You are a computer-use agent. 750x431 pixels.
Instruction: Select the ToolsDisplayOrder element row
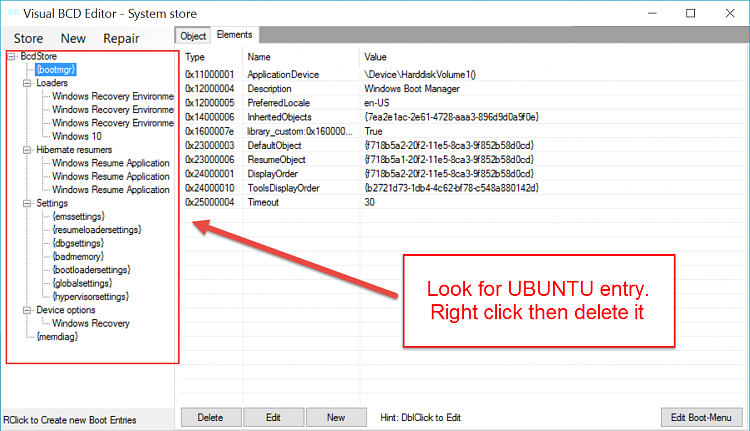[464, 188]
